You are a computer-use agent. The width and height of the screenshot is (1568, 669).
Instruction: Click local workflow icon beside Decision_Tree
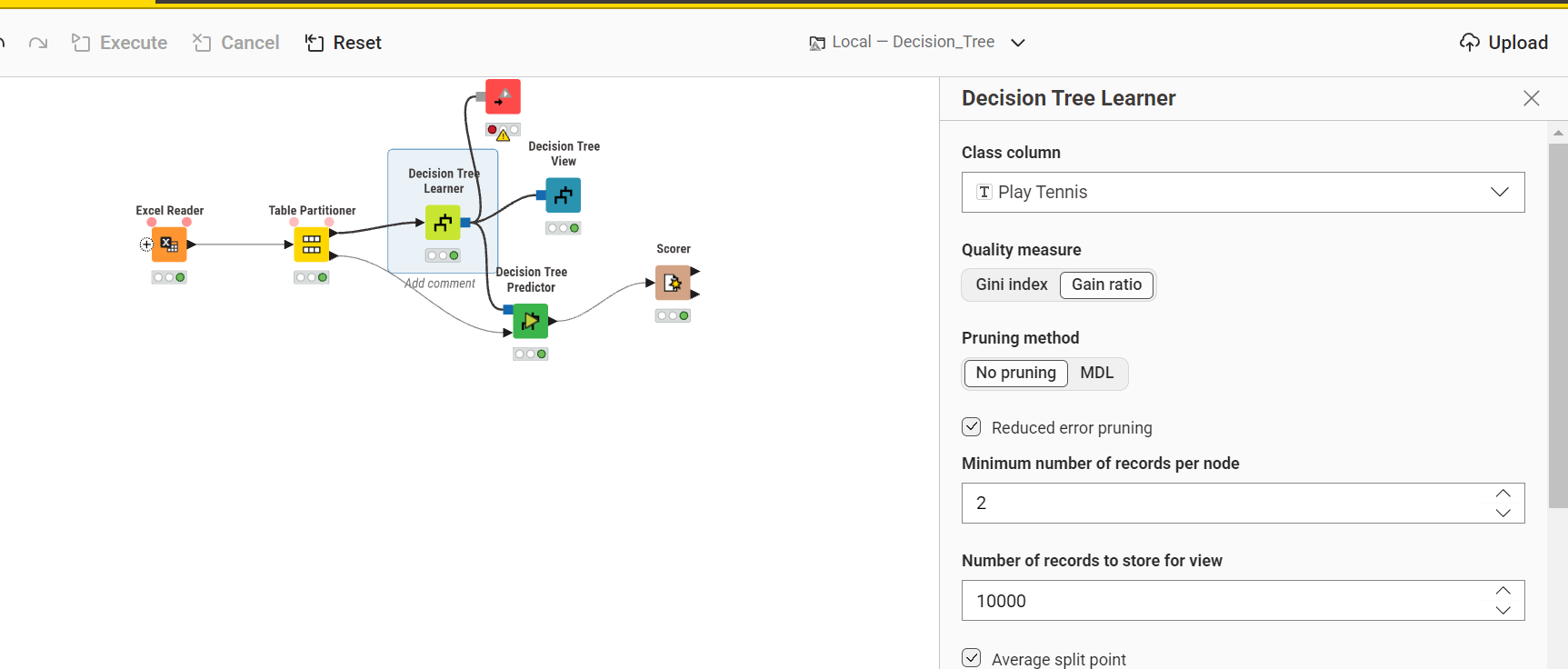tap(817, 43)
